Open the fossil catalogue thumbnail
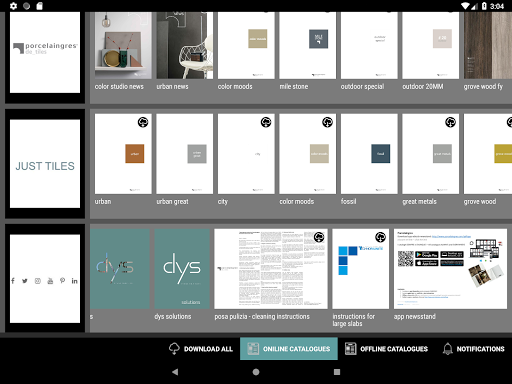 point(369,154)
